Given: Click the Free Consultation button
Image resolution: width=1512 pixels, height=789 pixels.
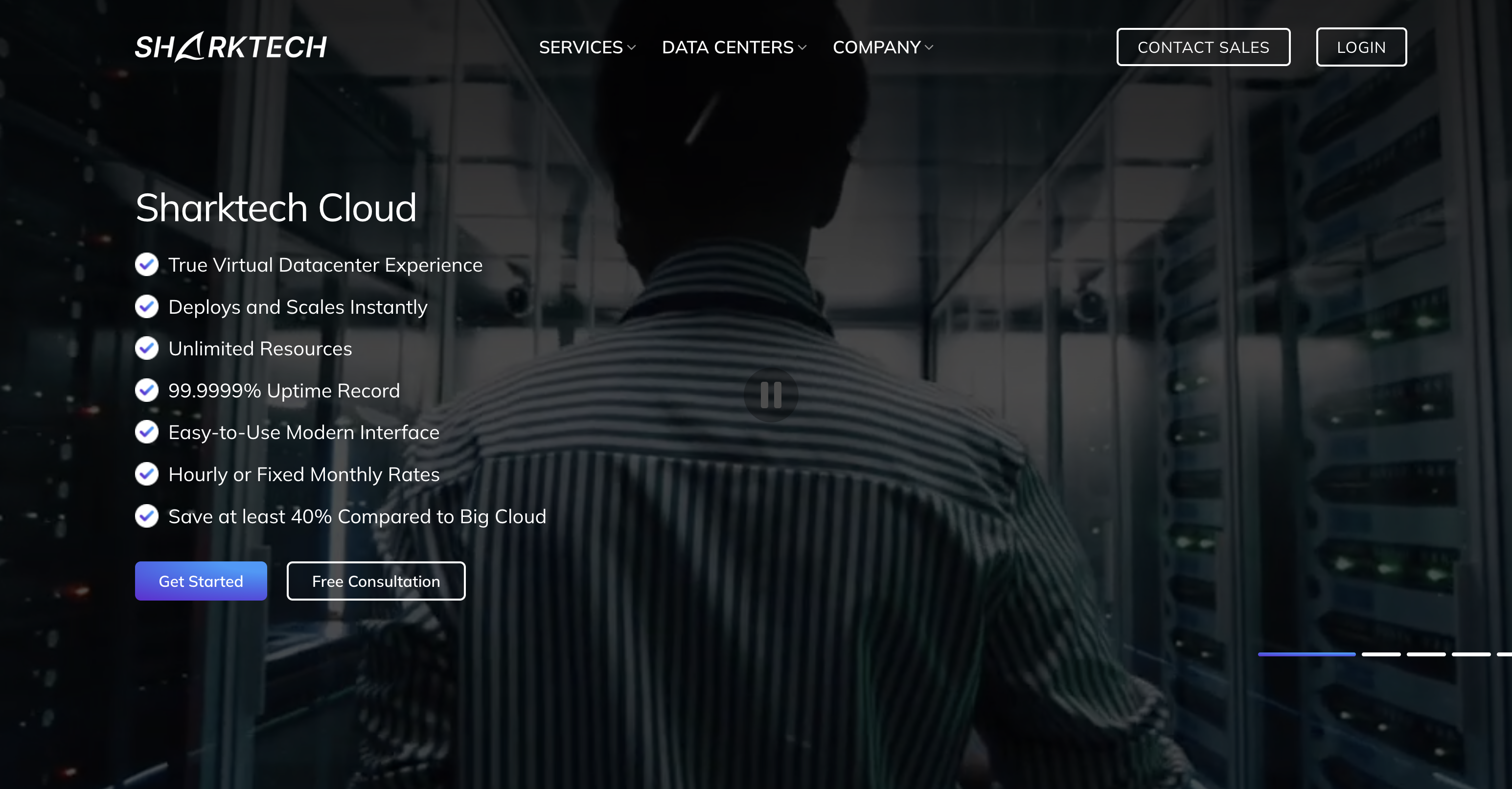Looking at the screenshot, I should click(x=376, y=580).
